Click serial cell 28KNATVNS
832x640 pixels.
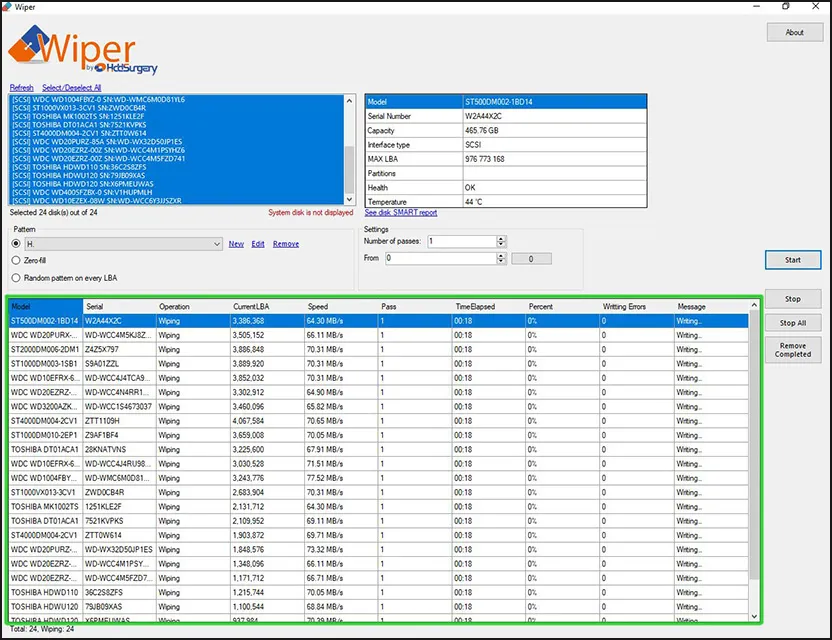coord(119,450)
